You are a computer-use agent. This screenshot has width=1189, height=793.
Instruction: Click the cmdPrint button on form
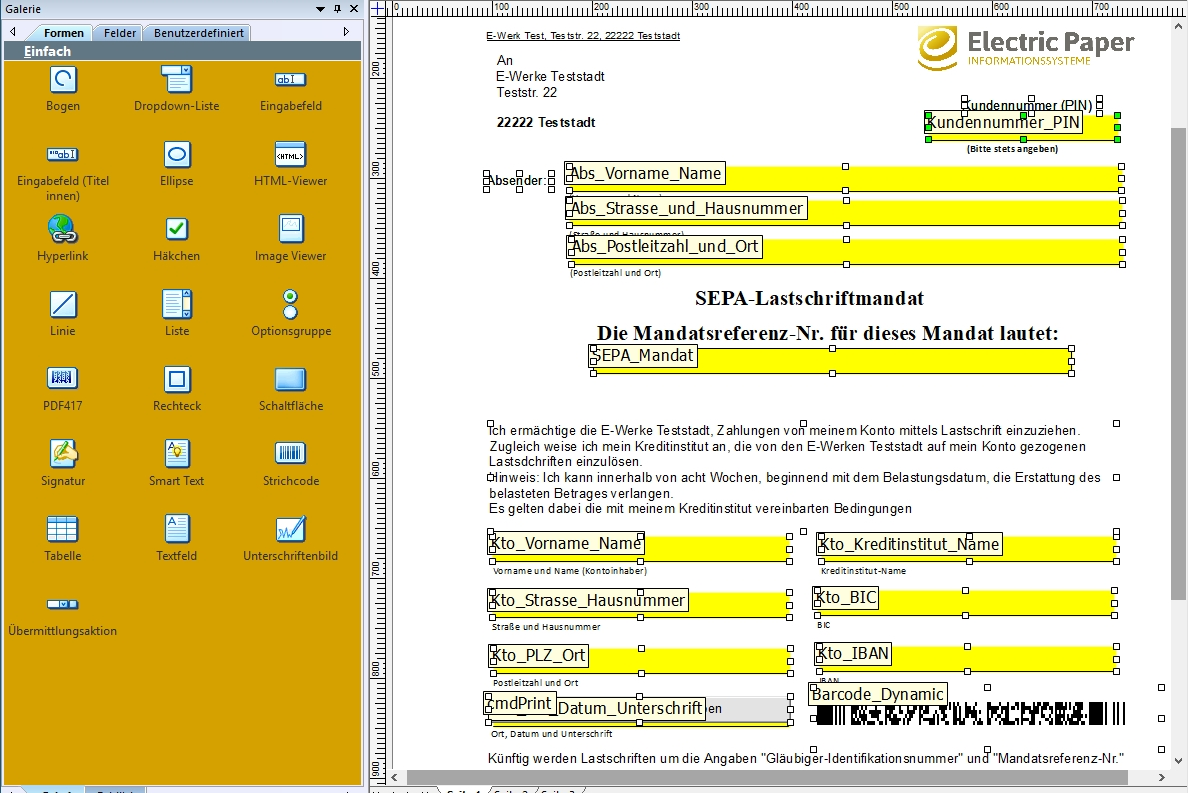tap(519, 704)
